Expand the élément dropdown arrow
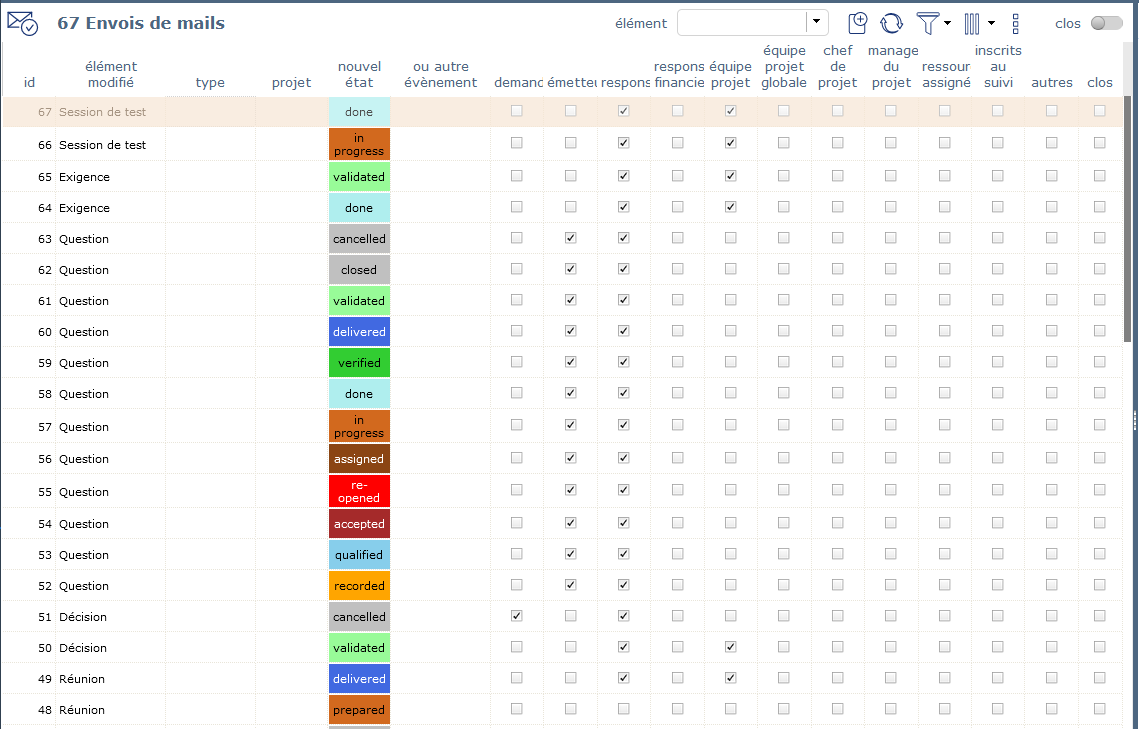Screen dimensions: 1139x729 (x=817, y=23)
